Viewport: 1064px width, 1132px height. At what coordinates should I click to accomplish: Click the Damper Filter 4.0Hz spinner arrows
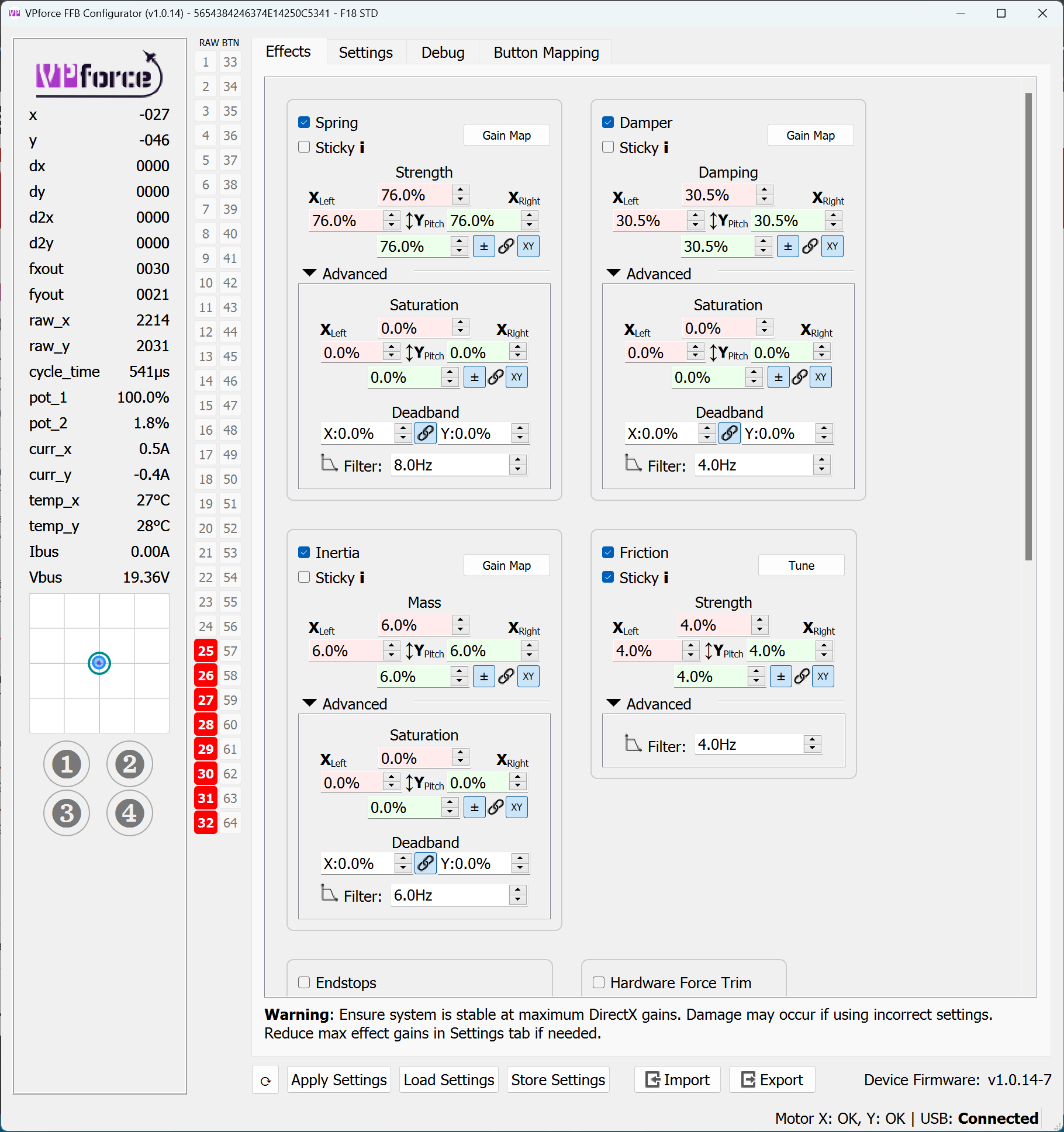pyautogui.click(x=822, y=465)
